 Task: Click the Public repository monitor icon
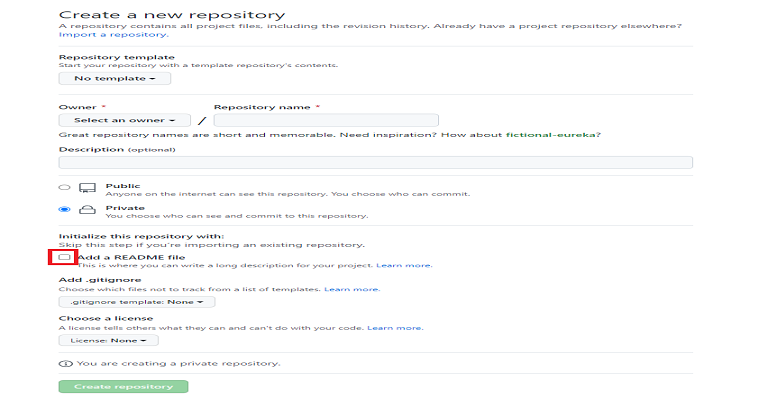pos(88,188)
